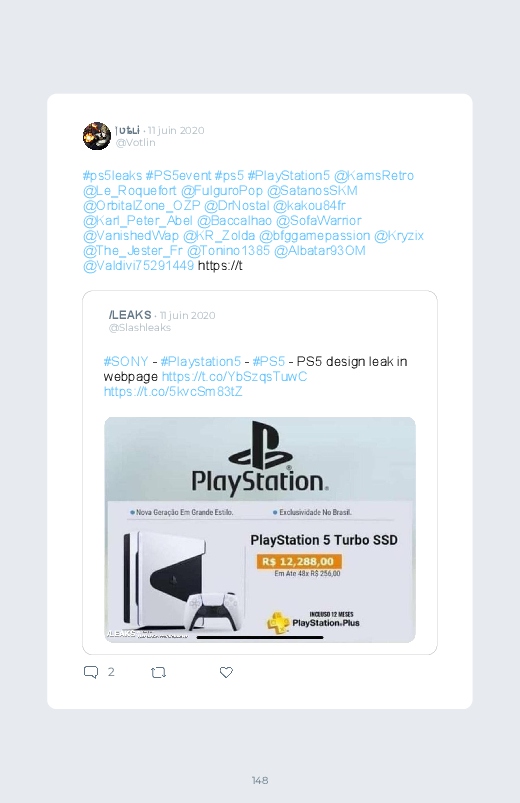Click the @Votlin handle
The height and width of the screenshot is (803, 520).
click(x=135, y=143)
